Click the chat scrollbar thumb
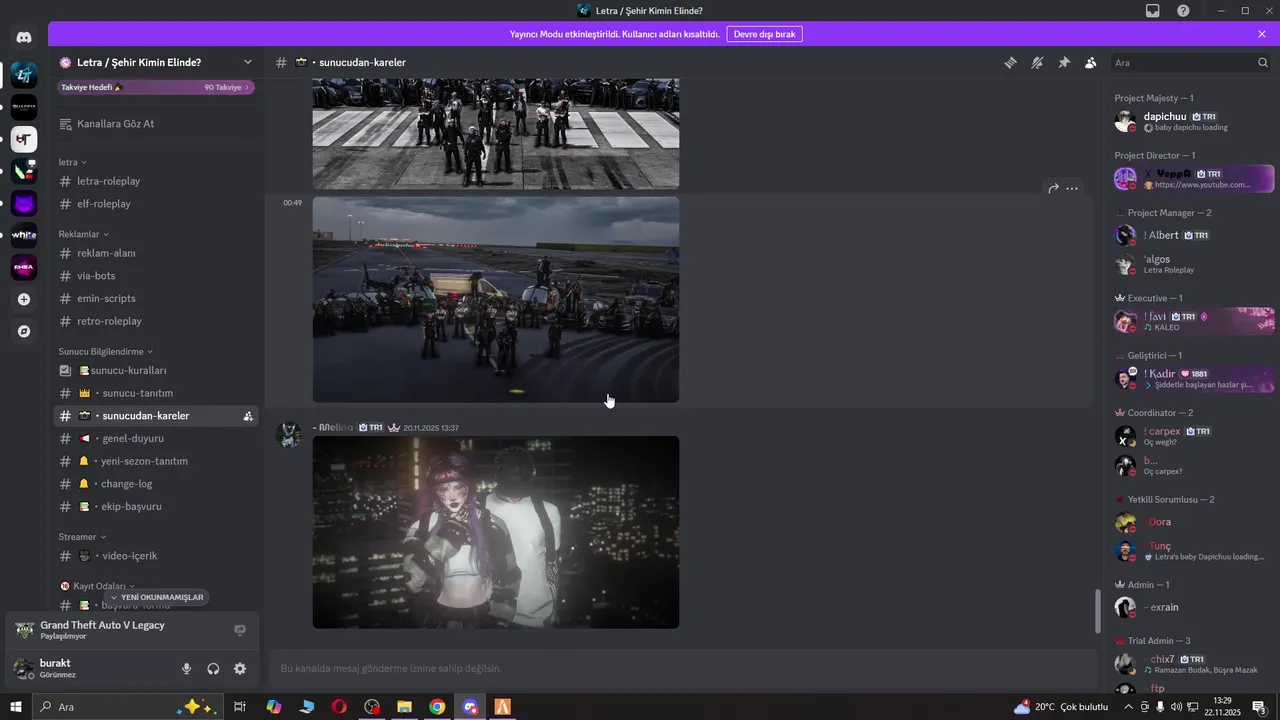This screenshot has width=1280, height=720. [x=1097, y=611]
